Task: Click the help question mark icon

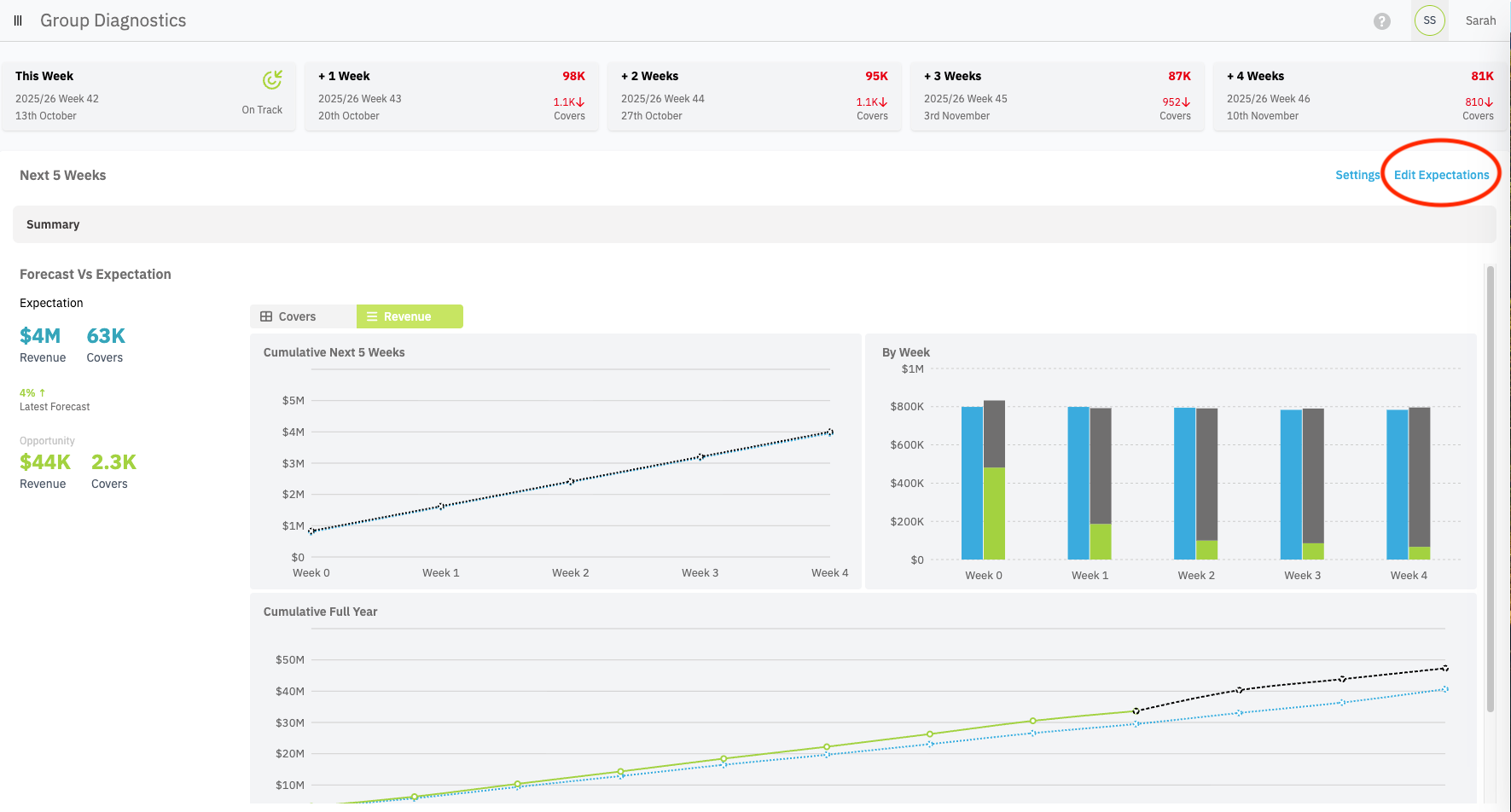Action: 1381,21
